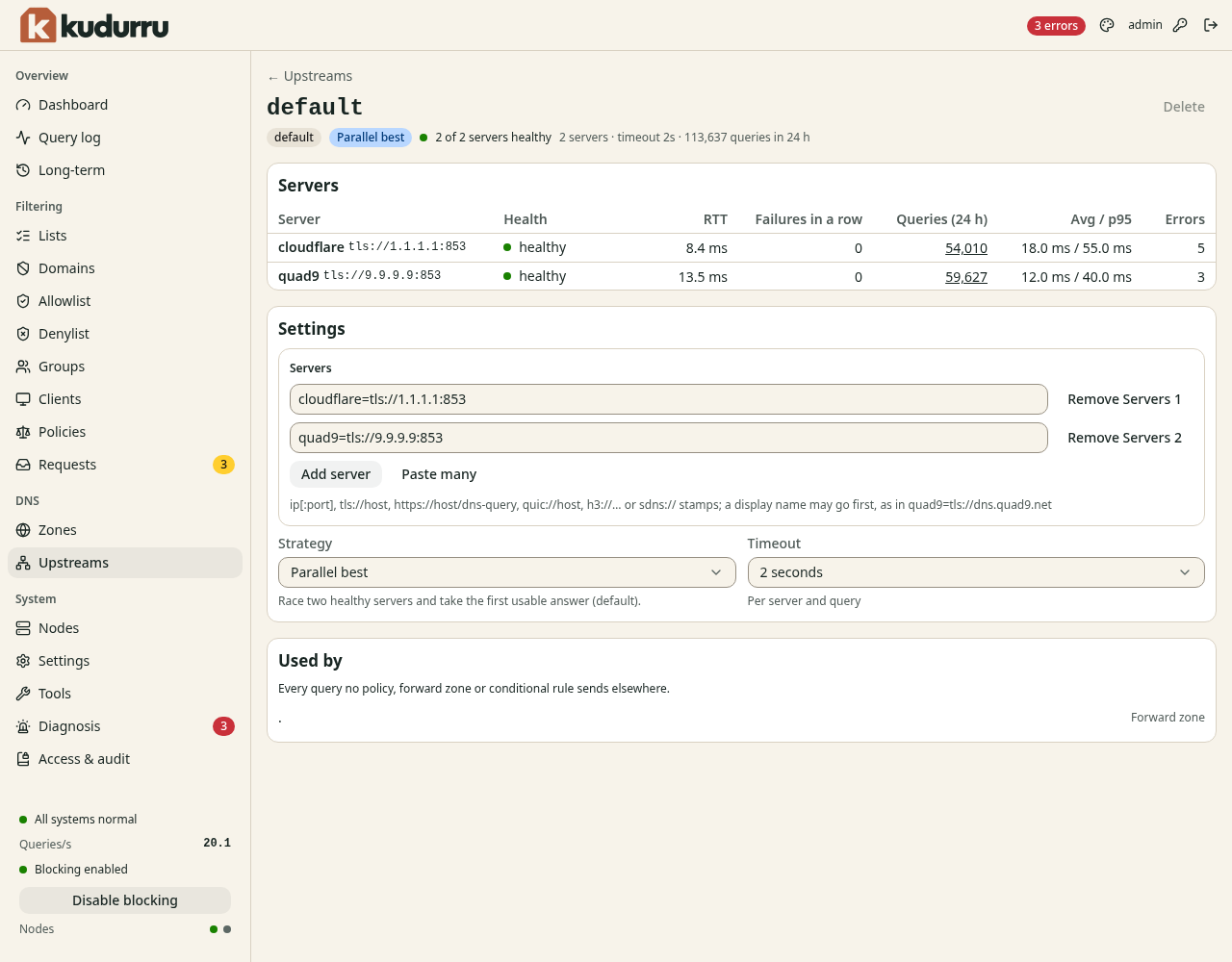Click the 3 errors badge
This screenshot has width=1232, height=962.
(x=1056, y=26)
